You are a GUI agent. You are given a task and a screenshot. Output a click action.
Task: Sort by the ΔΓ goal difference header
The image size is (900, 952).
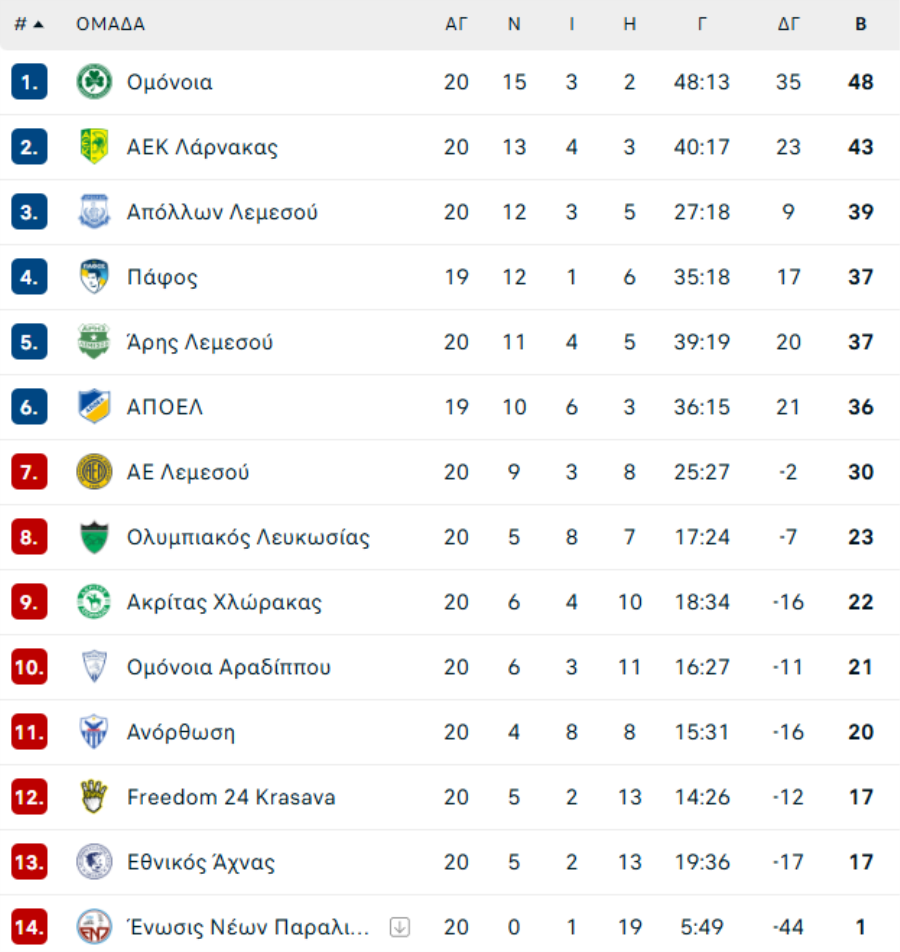pyautogui.click(x=789, y=25)
